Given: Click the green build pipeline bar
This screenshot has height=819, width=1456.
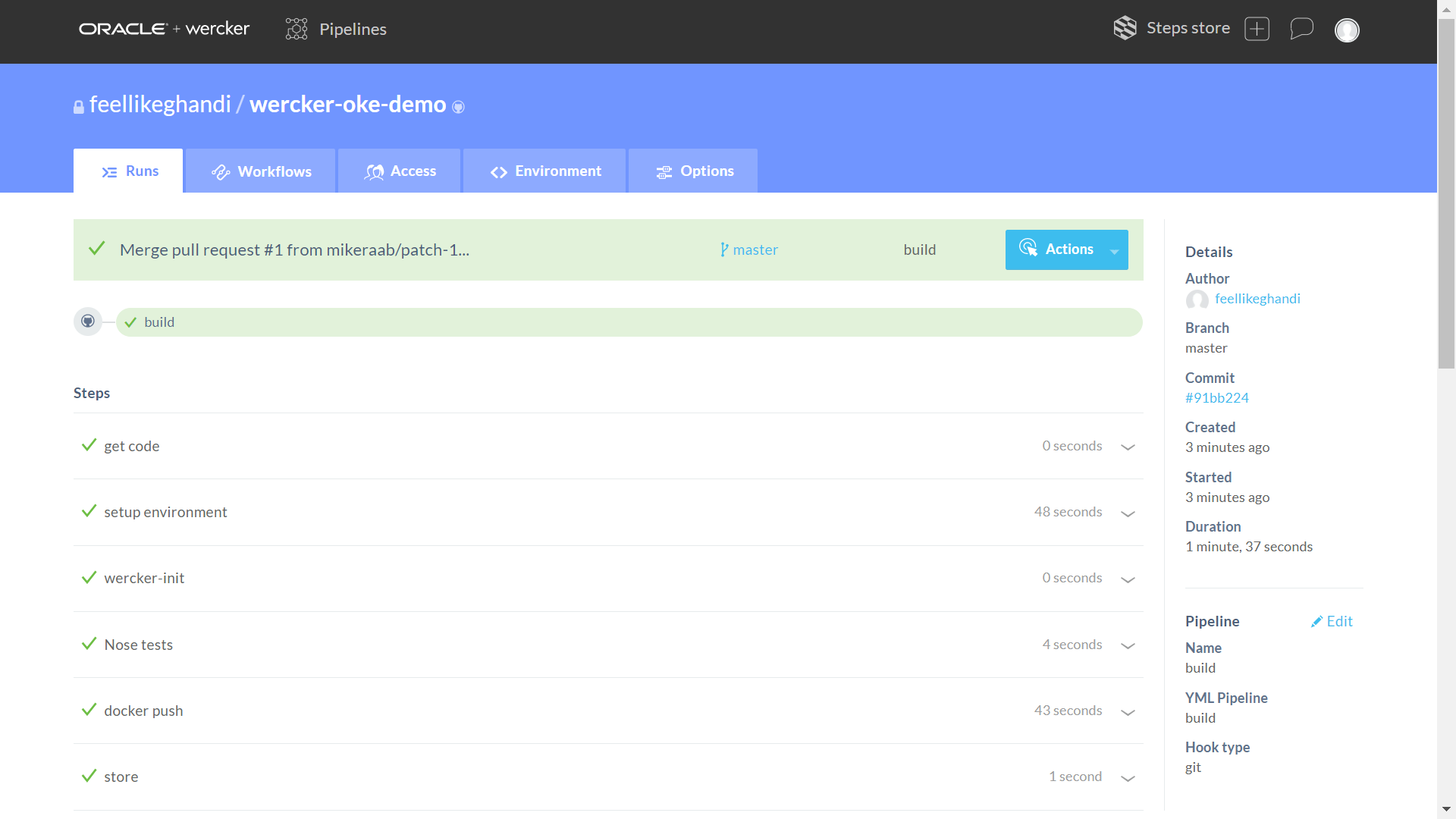Looking at the screenshot, I should [629, 322].
